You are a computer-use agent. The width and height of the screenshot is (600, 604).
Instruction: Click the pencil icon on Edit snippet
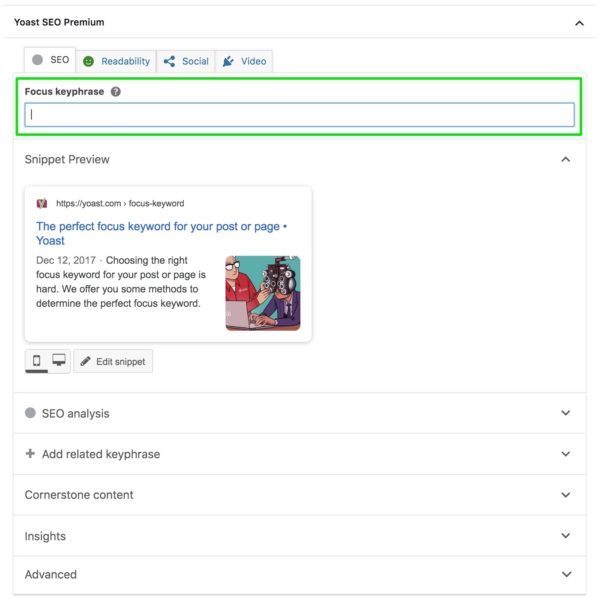pos(85,361)
